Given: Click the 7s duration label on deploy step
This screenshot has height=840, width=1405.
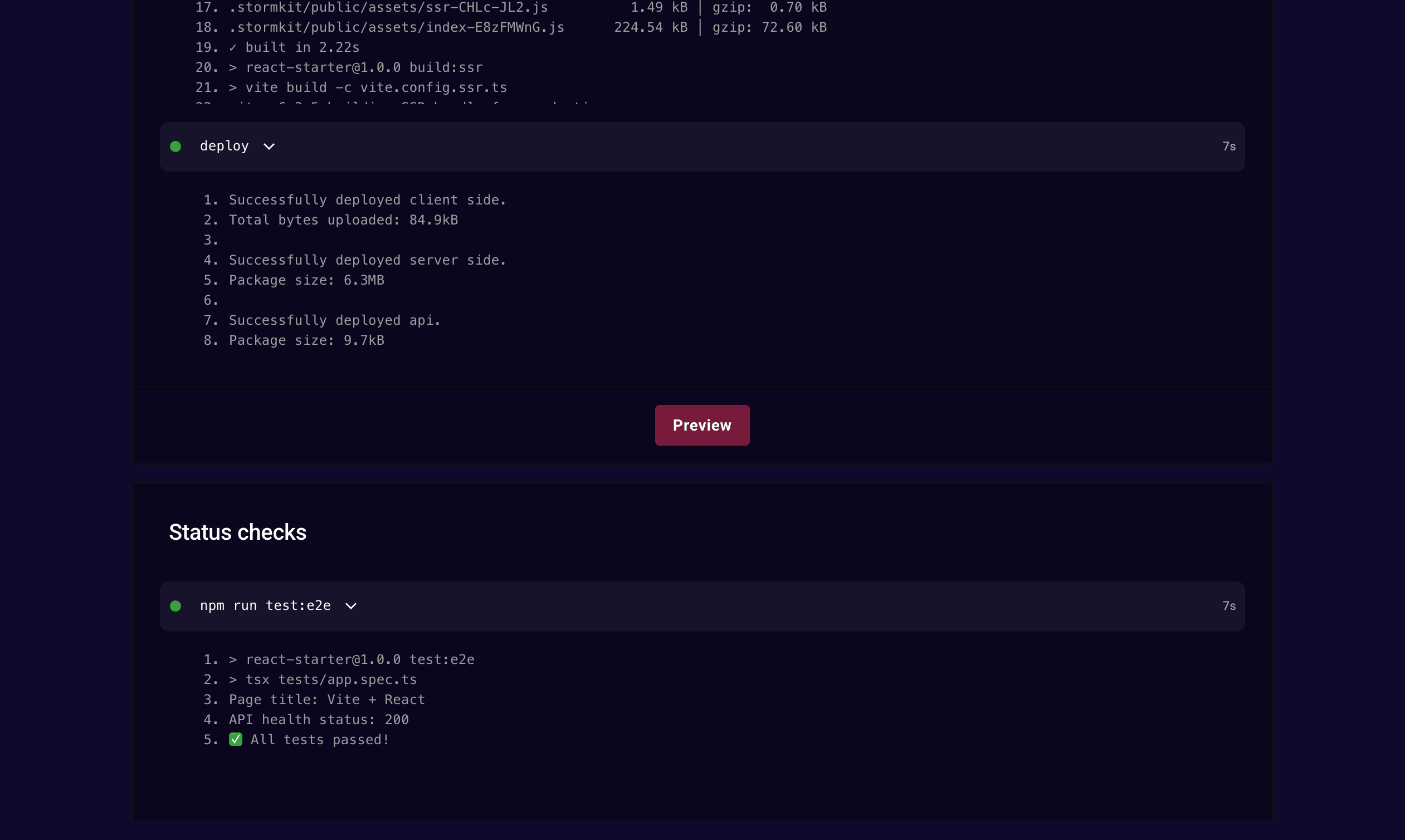Looking at the screenshot, I should point(1228,146).
